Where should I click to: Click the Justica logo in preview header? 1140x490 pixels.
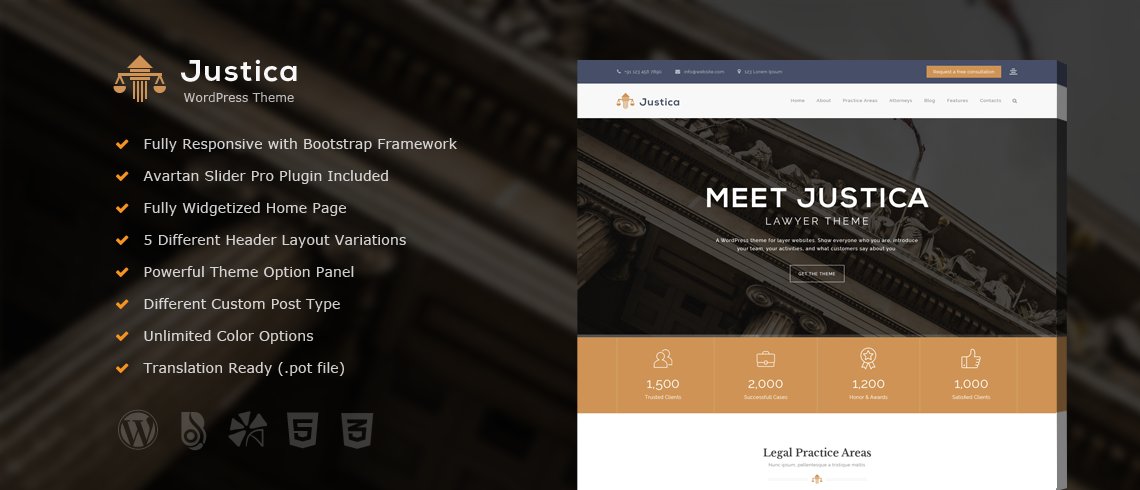click(x=648, y=101)
